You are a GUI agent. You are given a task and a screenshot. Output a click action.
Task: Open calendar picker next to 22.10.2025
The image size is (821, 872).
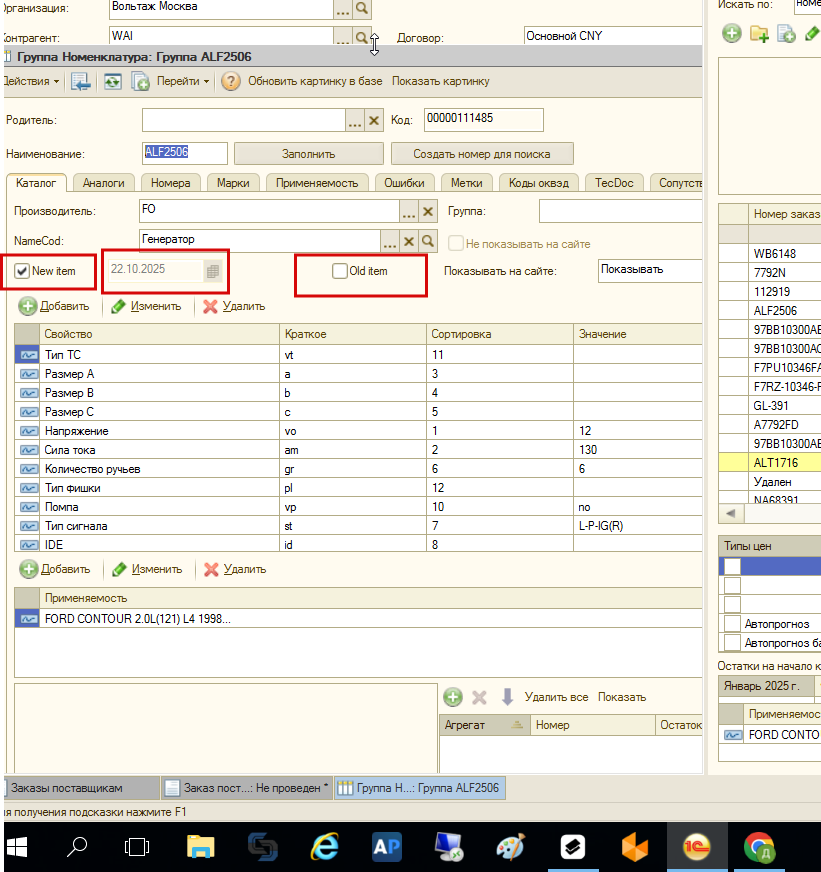coord(213,271)
